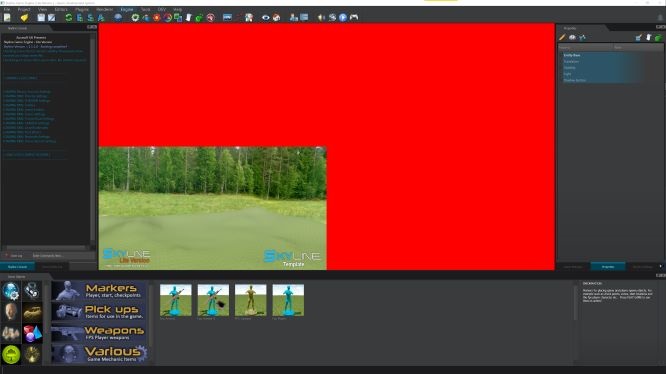Open the File menu

click(7, 9)
